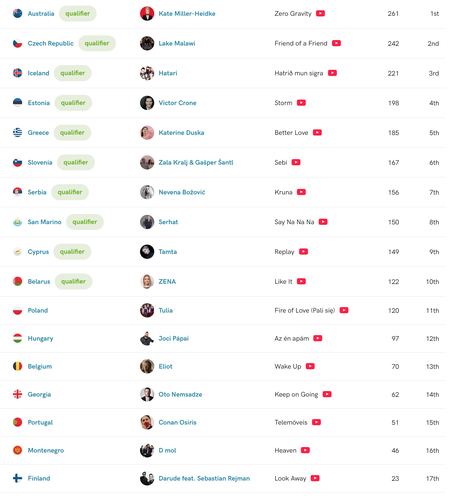The image size is (456, 503).
Task: Open the Look Away YouTube icon
Action: pos(315,478)
